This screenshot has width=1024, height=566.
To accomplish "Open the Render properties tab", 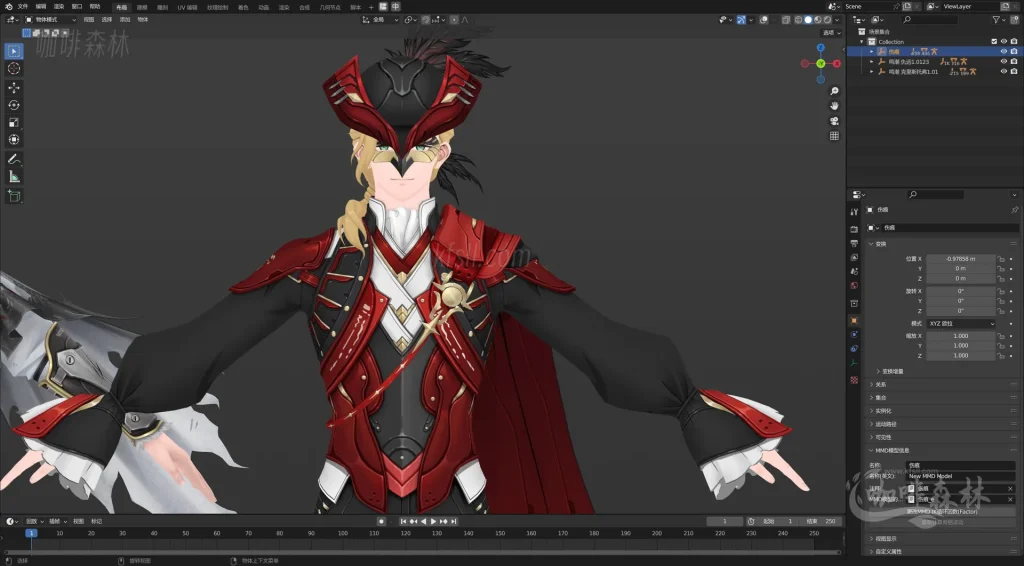I will [854, 229].
